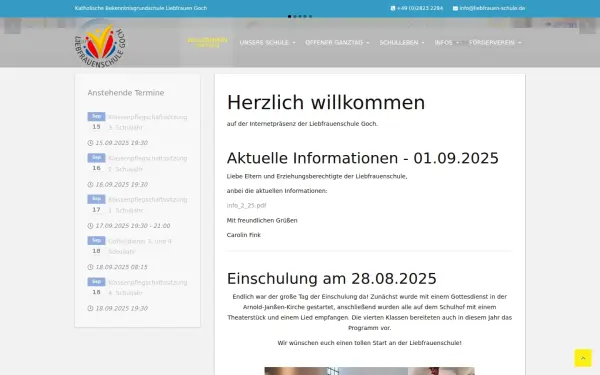
Task: Click the Katholische Bekenntnisgrundschule Liebfrauen Goch text
Action: click(141, 8)
